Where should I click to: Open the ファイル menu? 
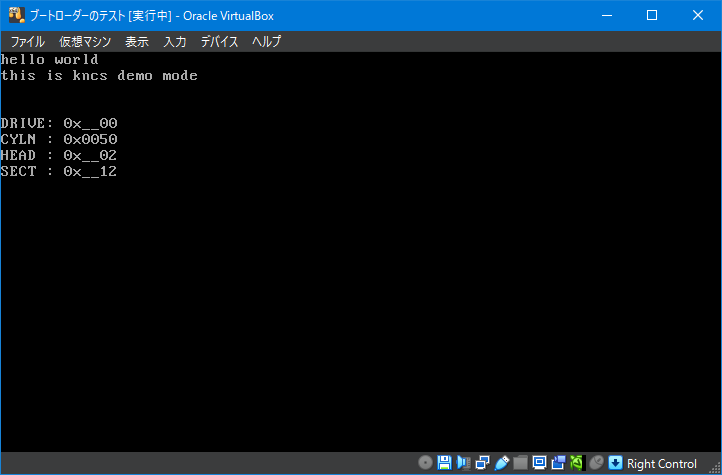pyautogui.click(x=28, y=42)
